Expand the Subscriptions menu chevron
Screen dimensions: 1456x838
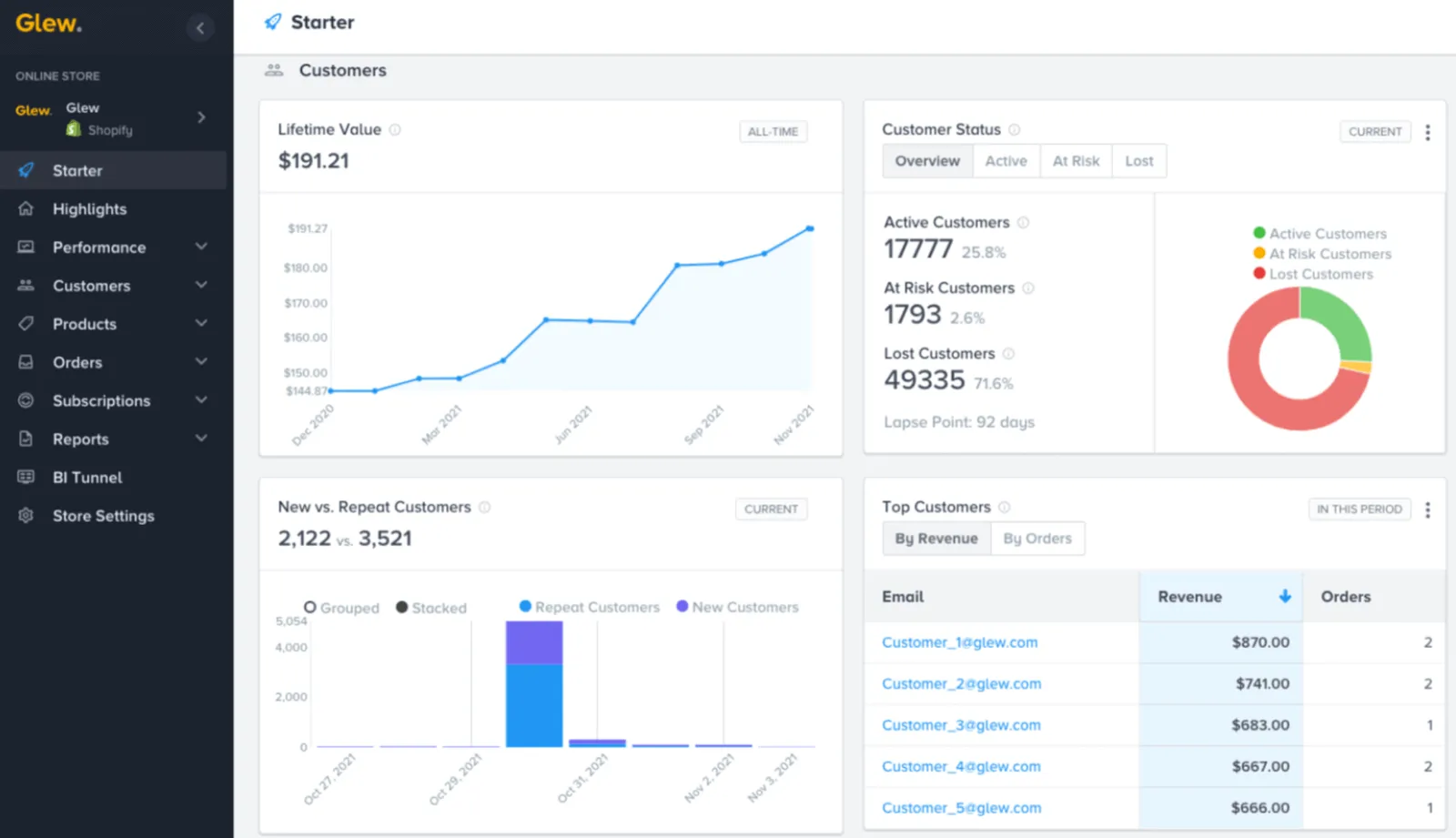pyautogui.click(x=201, y=400)
